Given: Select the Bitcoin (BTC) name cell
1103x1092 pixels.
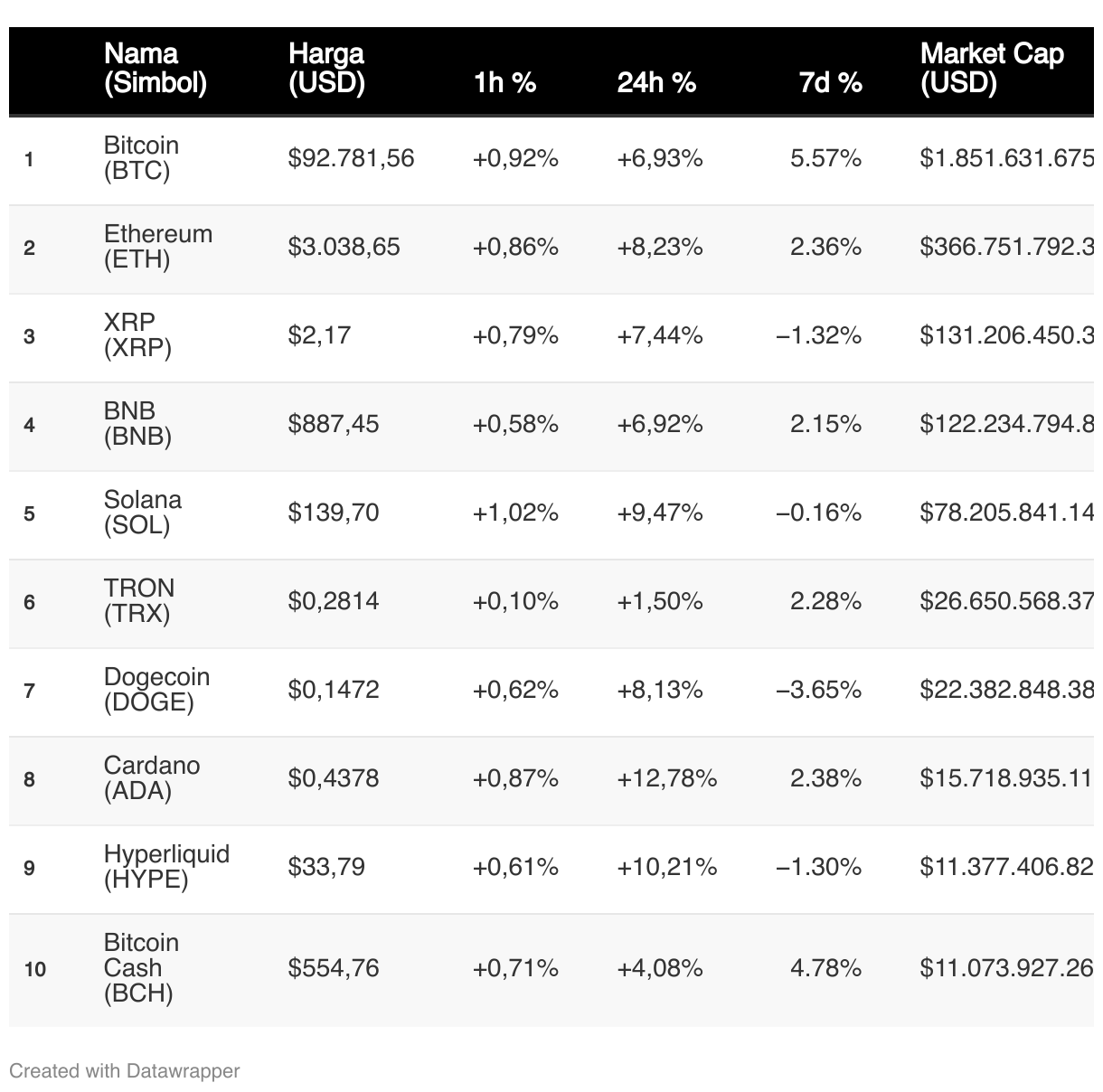Looking at the screenshot, I should tap(141, 158).
